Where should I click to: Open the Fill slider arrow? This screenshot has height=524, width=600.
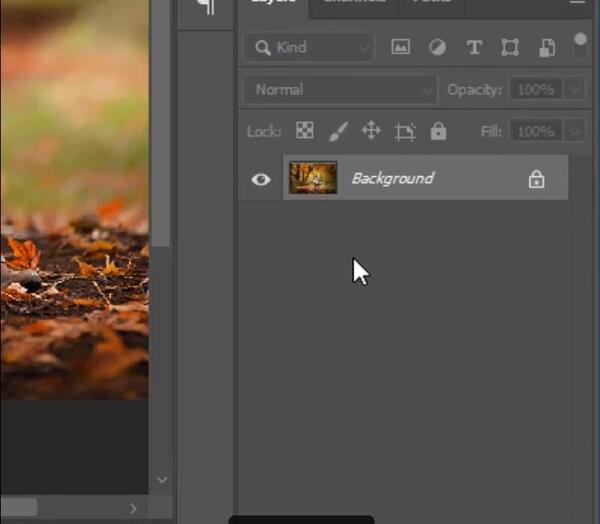pos(575,132)
